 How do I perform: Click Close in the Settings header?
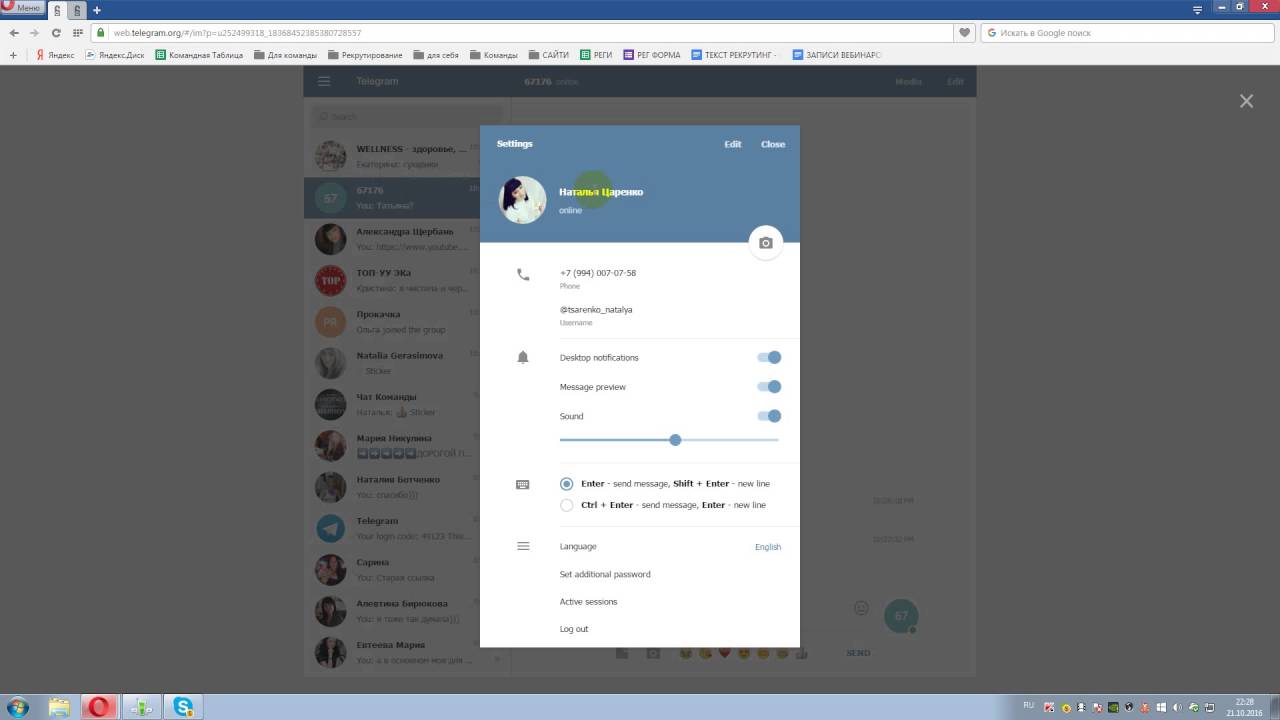pyautogui.click(x=773, y=144)
